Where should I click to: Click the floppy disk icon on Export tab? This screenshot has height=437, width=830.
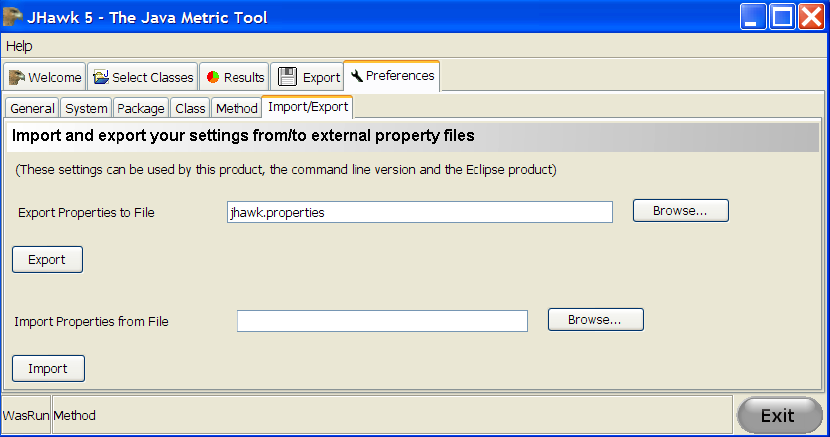[287, 77]
